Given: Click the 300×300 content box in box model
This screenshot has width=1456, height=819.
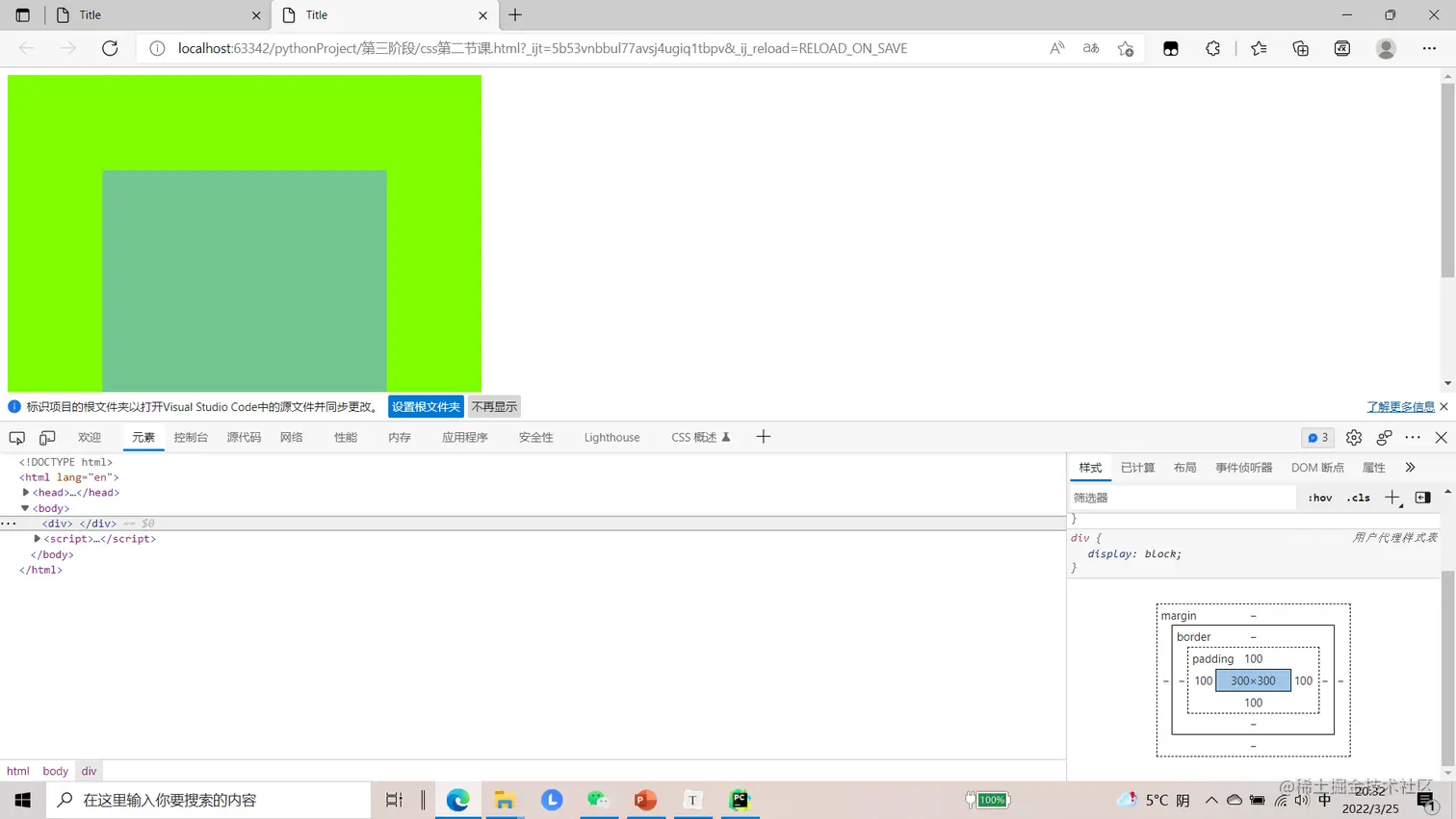Looking at the screenshot, I should (x=1253, y=680).
